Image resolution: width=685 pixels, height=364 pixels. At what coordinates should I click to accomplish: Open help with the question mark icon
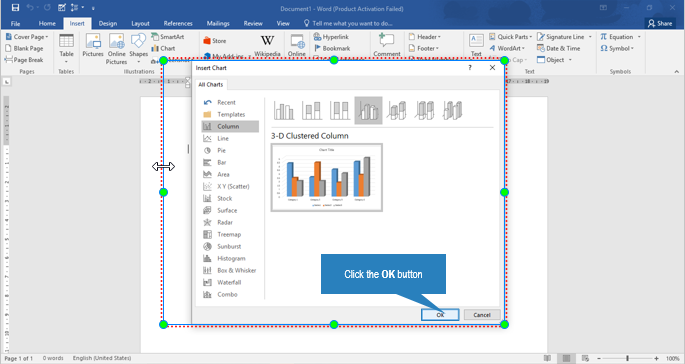click(470, 68)
